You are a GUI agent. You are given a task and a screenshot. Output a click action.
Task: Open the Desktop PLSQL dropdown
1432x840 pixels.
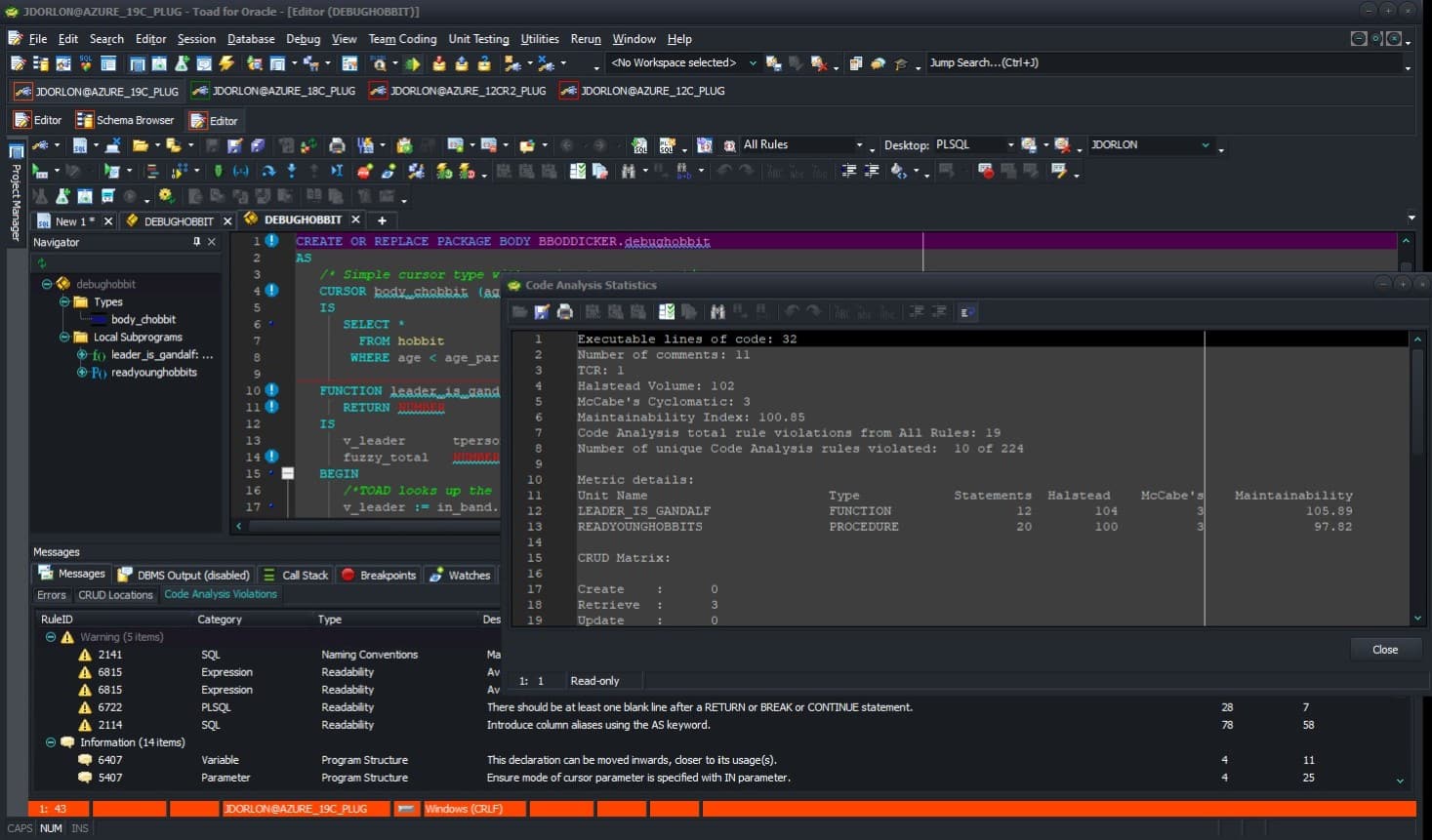1010,145
